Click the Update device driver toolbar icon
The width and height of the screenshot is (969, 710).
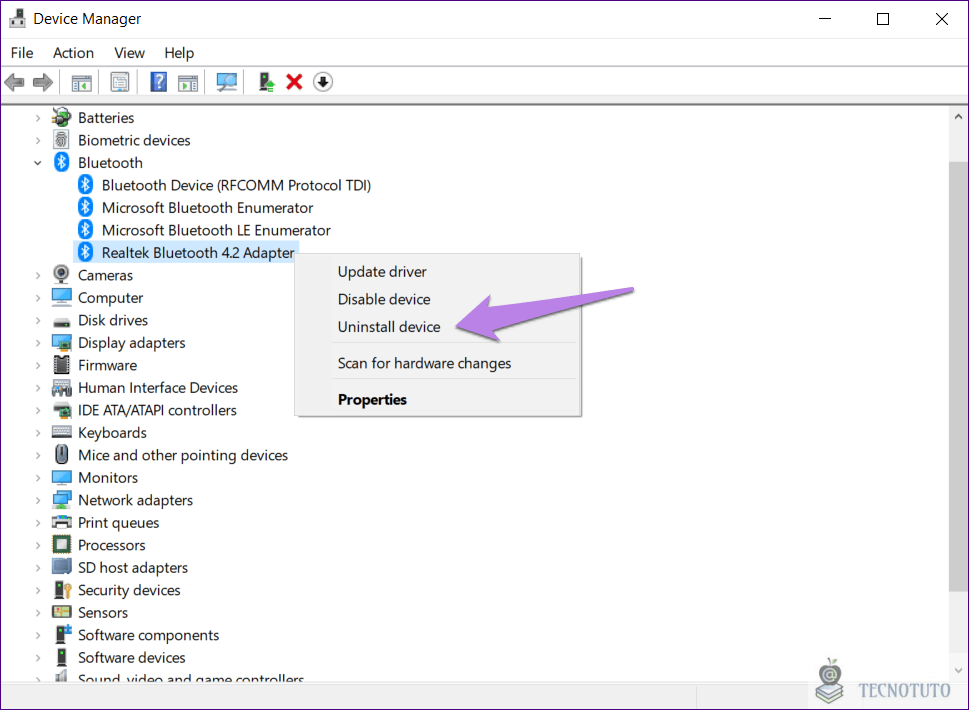point(266,82)
